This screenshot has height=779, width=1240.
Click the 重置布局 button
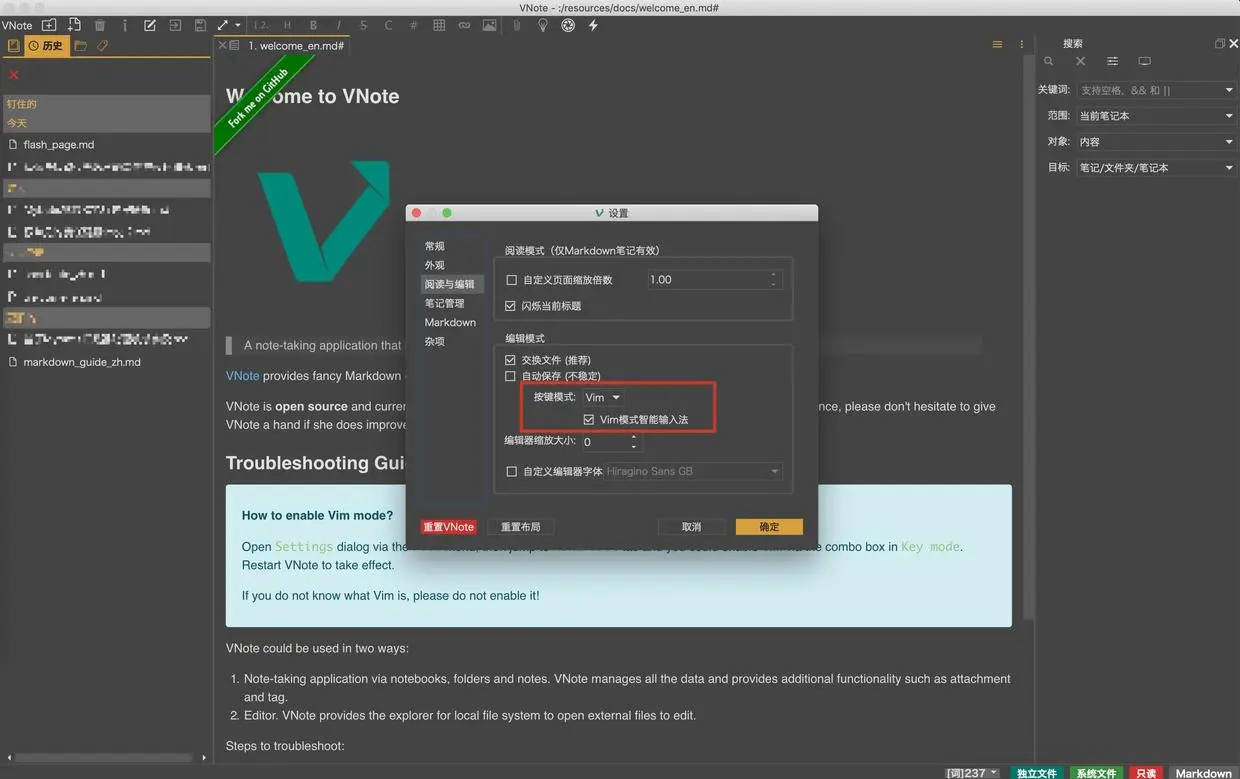(x=520, y=527)
